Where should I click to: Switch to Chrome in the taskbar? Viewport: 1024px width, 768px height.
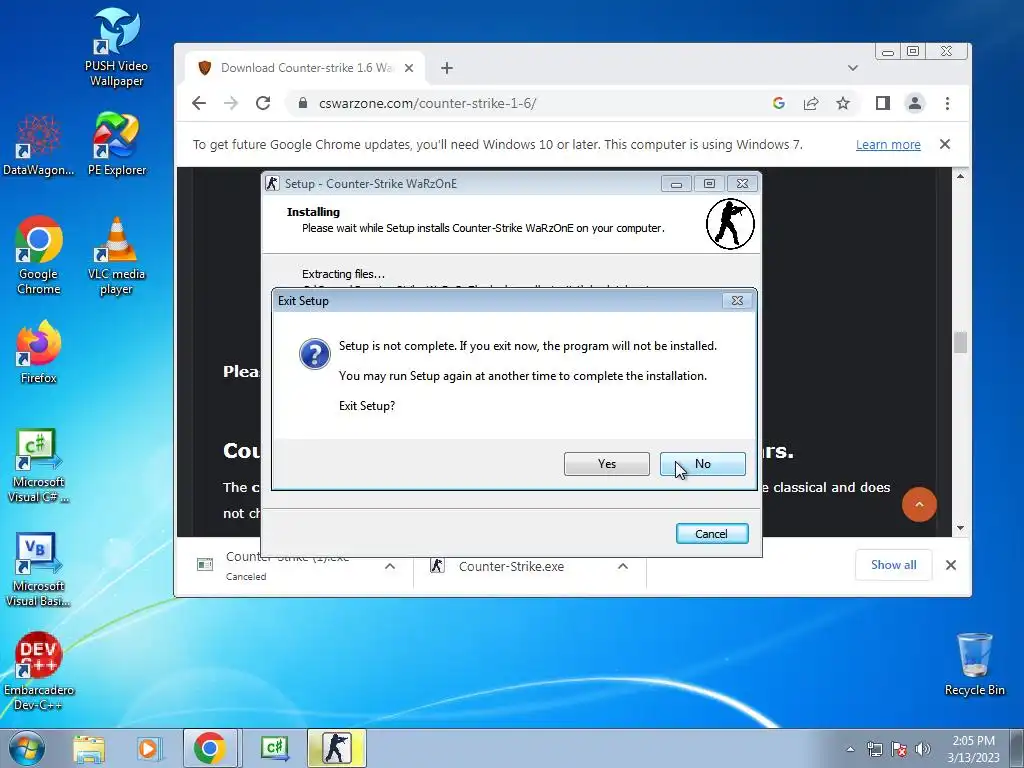pyautogui.click(x=210, y=748)
